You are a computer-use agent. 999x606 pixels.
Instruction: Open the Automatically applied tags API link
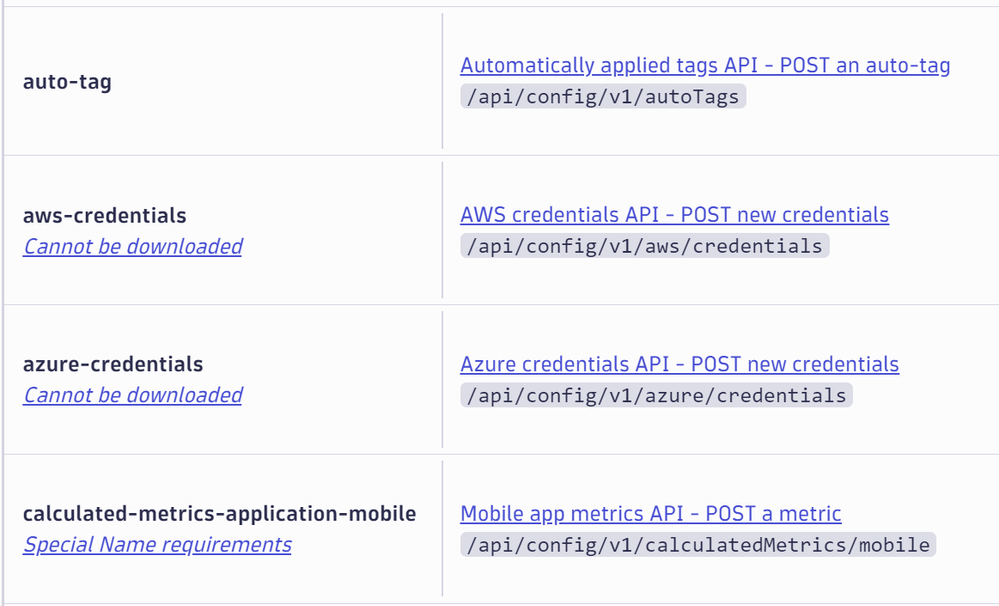pos(705,66)
